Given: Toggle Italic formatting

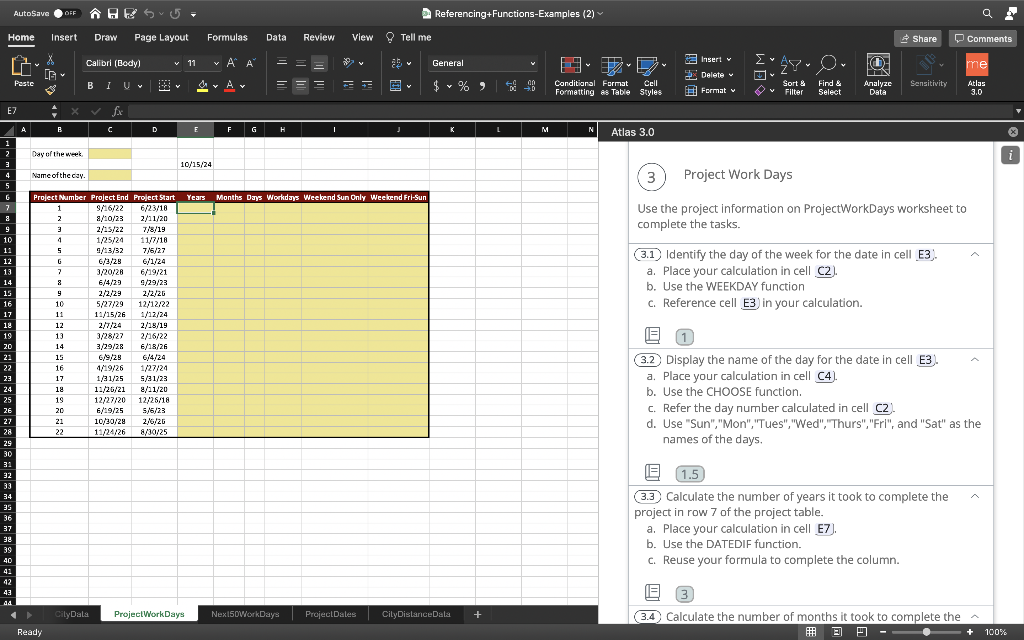Looking at the screenshot, I should pos(109,86).
